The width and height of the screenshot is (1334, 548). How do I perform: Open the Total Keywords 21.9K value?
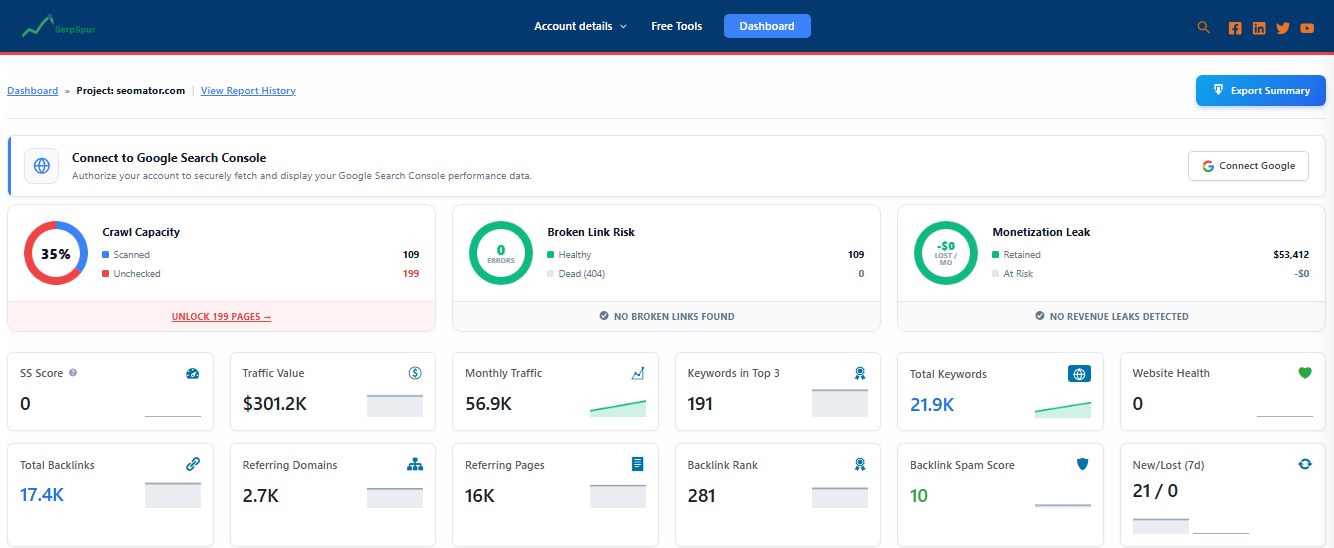point(932,404)
